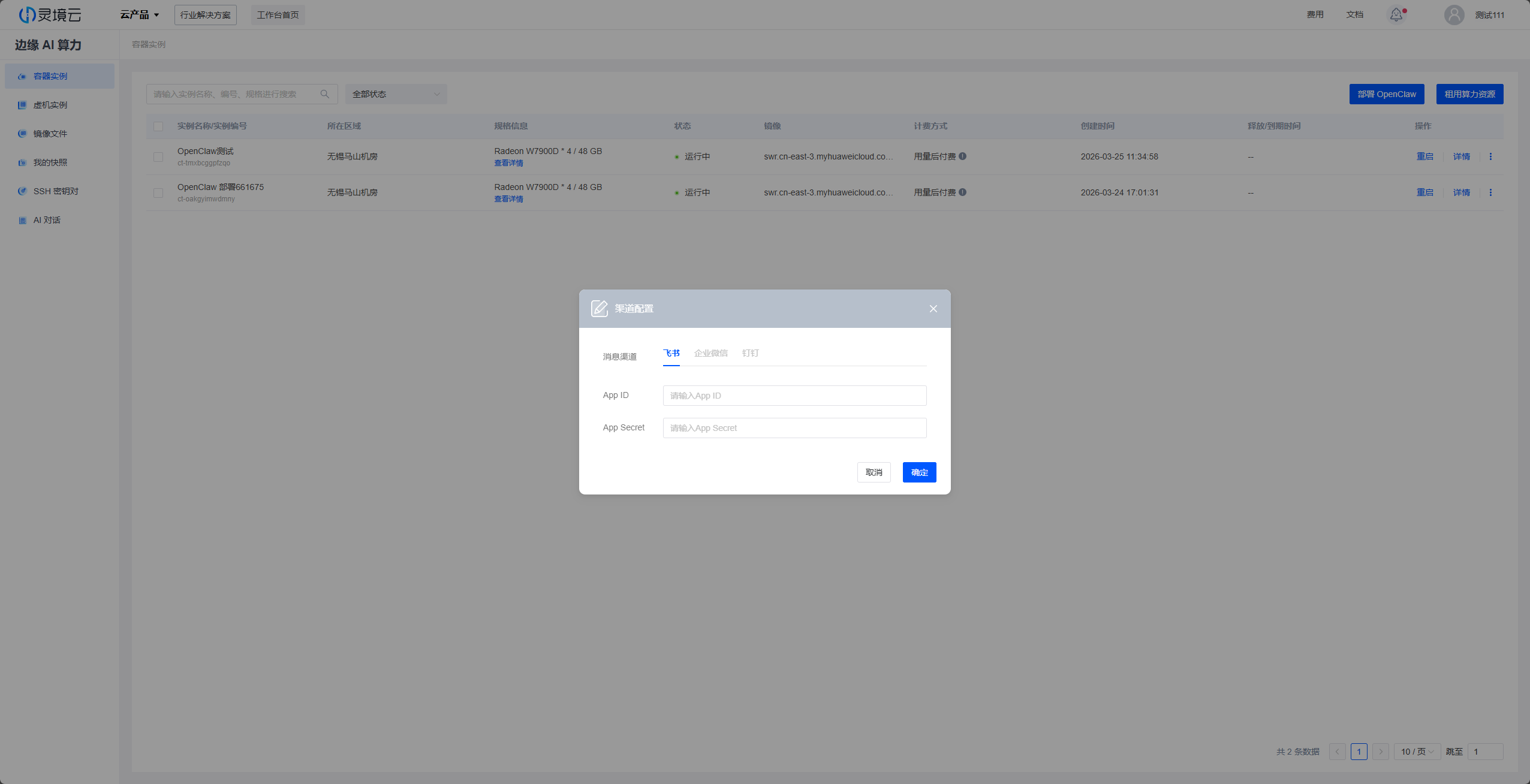
Task: Click the notification bell icon
Action: [x=1396, y=14]
